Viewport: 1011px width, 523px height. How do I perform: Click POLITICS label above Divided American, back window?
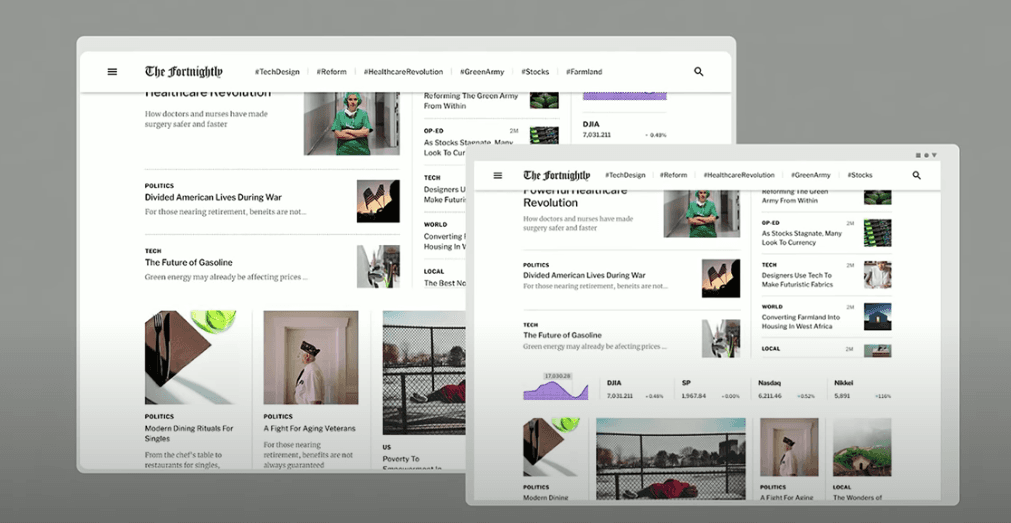159,186
